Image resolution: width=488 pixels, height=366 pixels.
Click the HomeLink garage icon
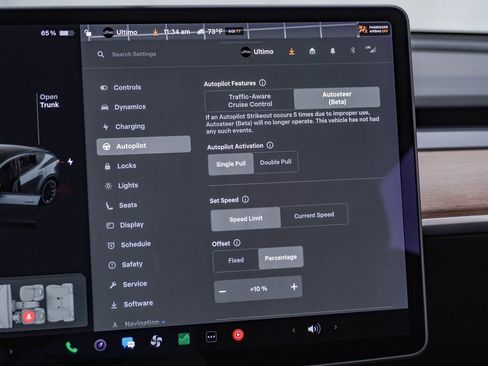click(x=312, y=51)
